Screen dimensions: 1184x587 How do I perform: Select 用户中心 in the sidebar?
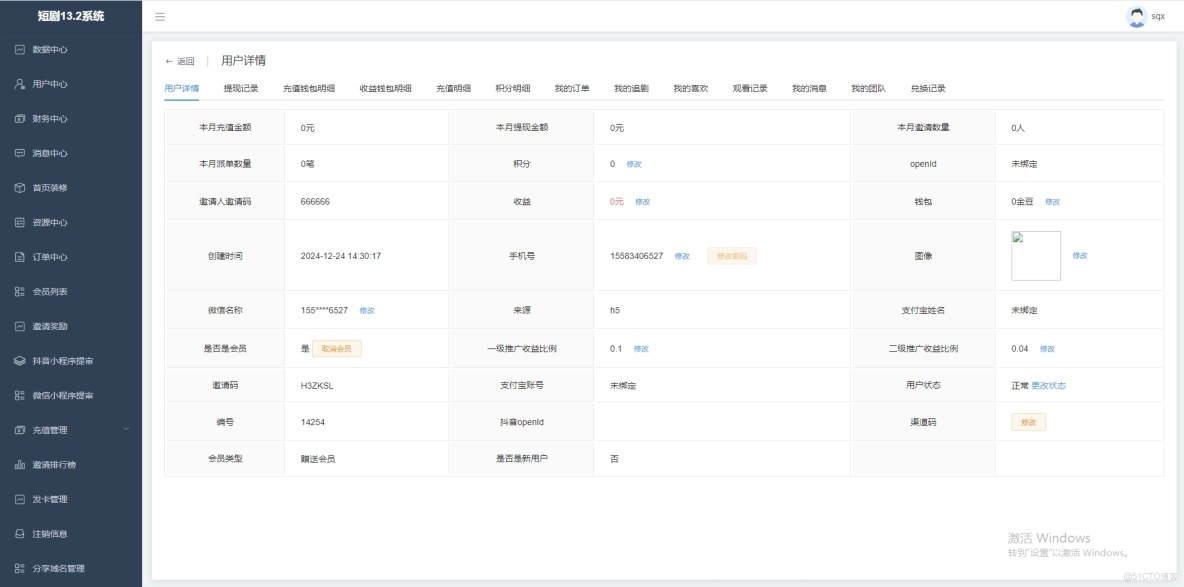[51, 82]
